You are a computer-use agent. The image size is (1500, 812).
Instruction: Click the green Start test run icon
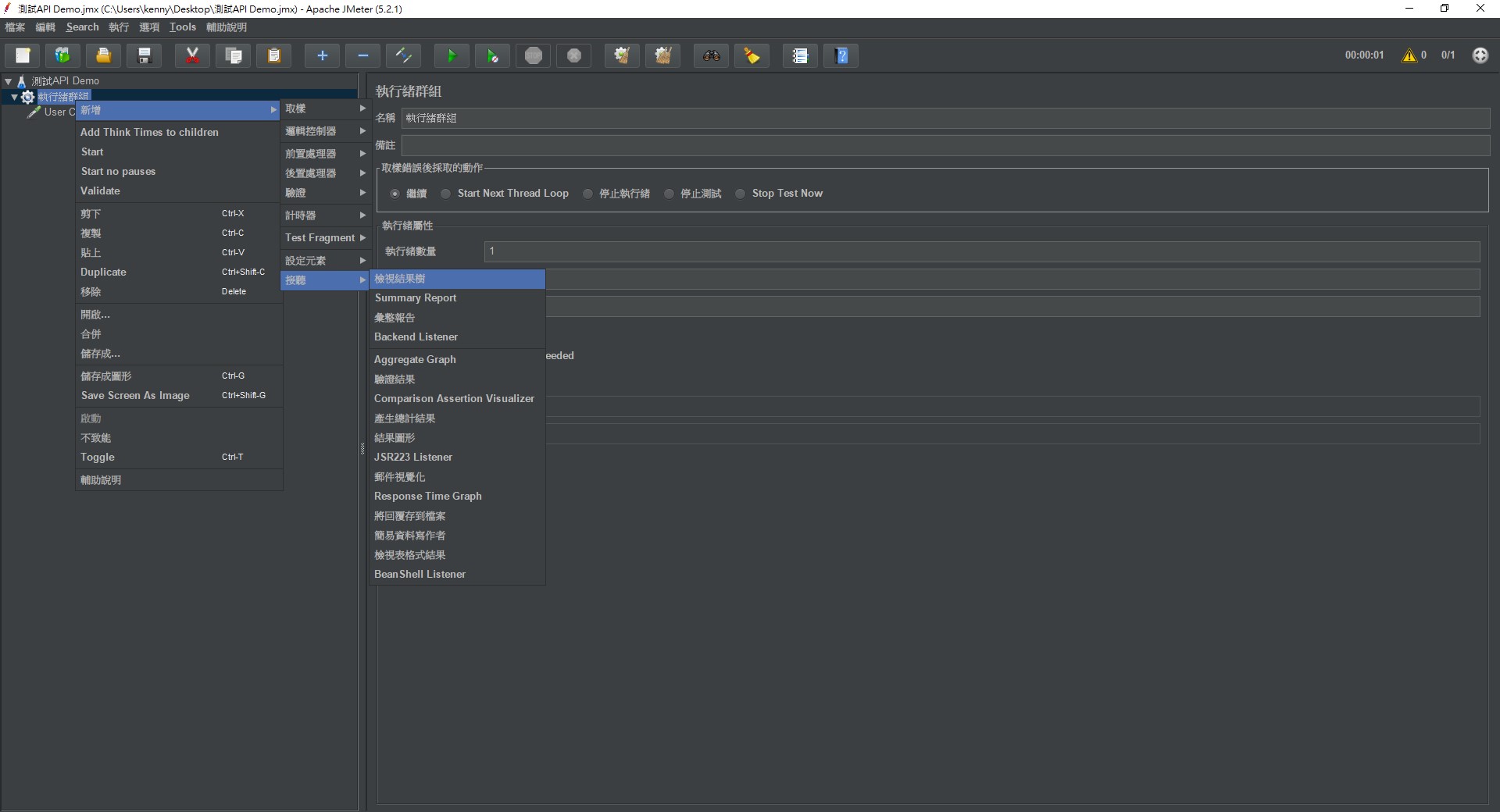tap(452, 55)
